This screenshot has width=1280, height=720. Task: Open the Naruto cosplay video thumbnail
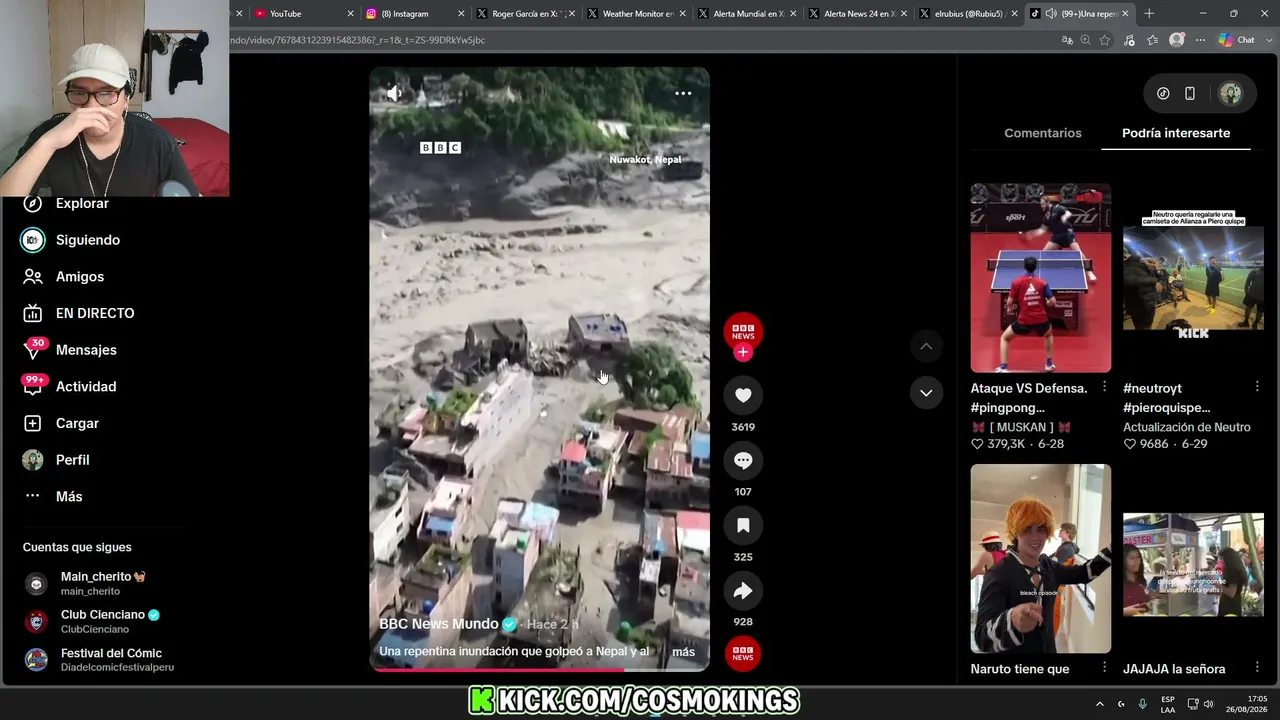pos(1040,558)
